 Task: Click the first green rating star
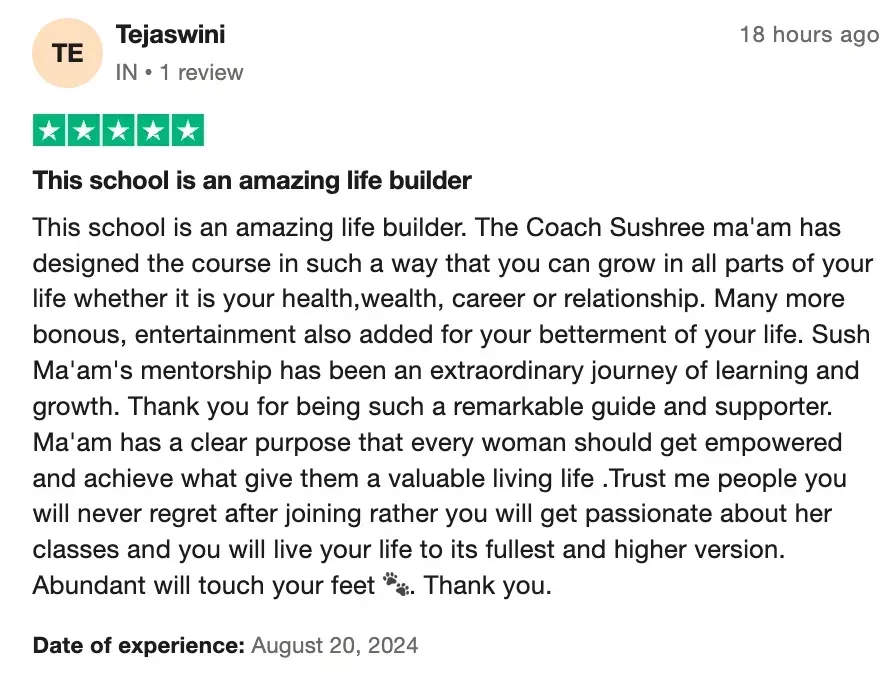coord(50,131)
